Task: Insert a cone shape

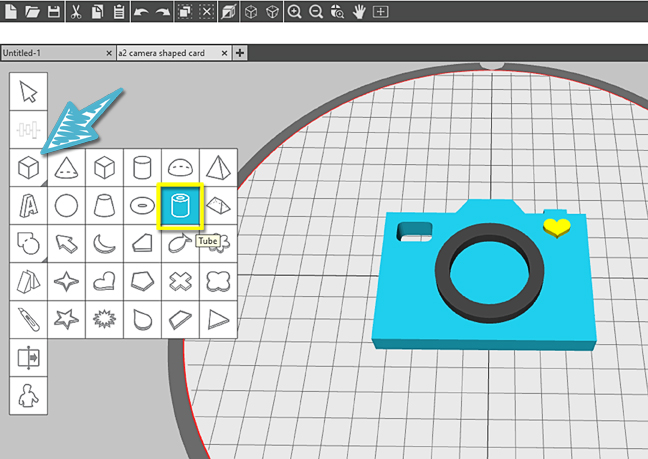Action: pyautogui.click(x=67, y=168)
